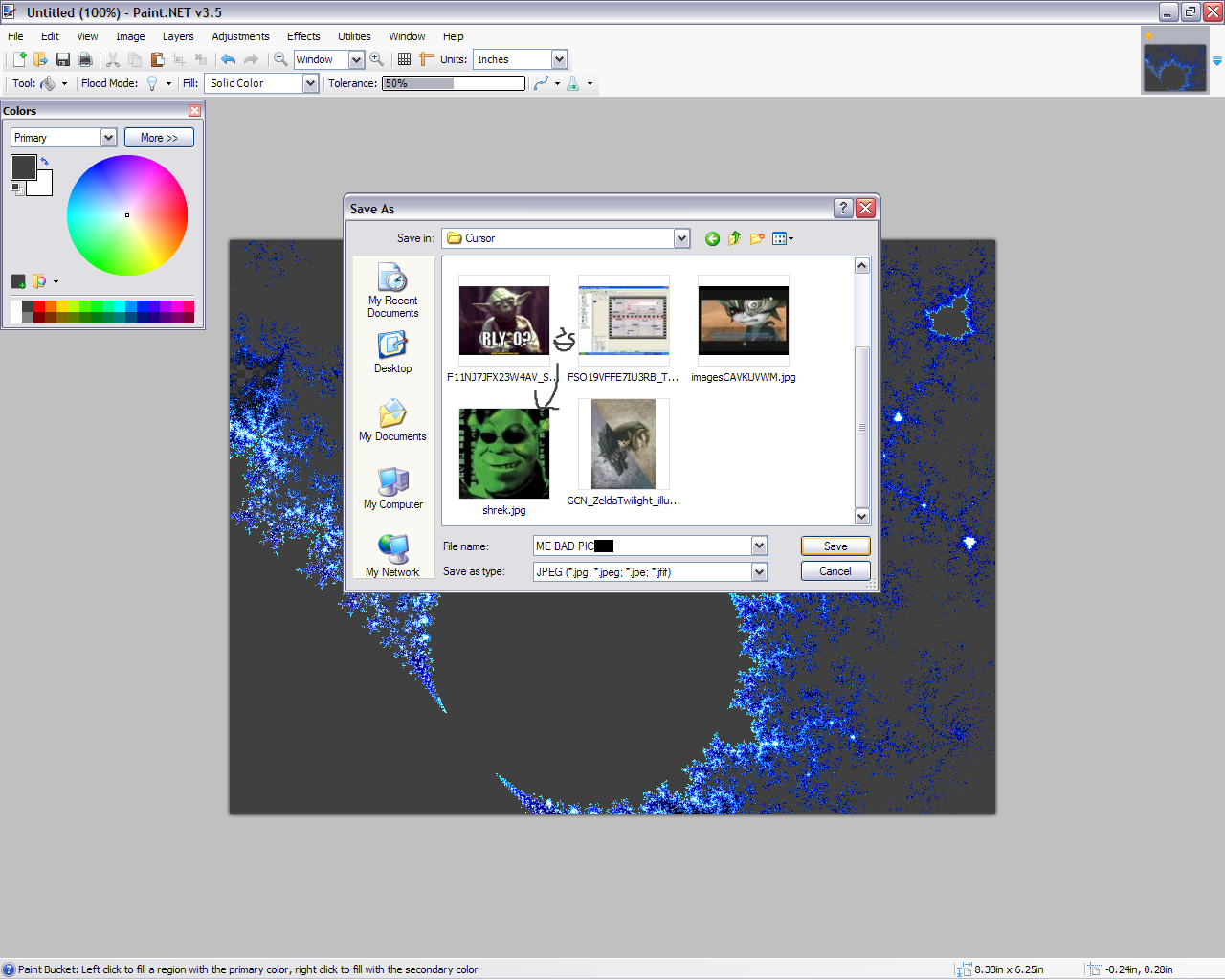Close the Colors panel
The width and height of the screenshot is (1225, 980).
pos(195,111)
